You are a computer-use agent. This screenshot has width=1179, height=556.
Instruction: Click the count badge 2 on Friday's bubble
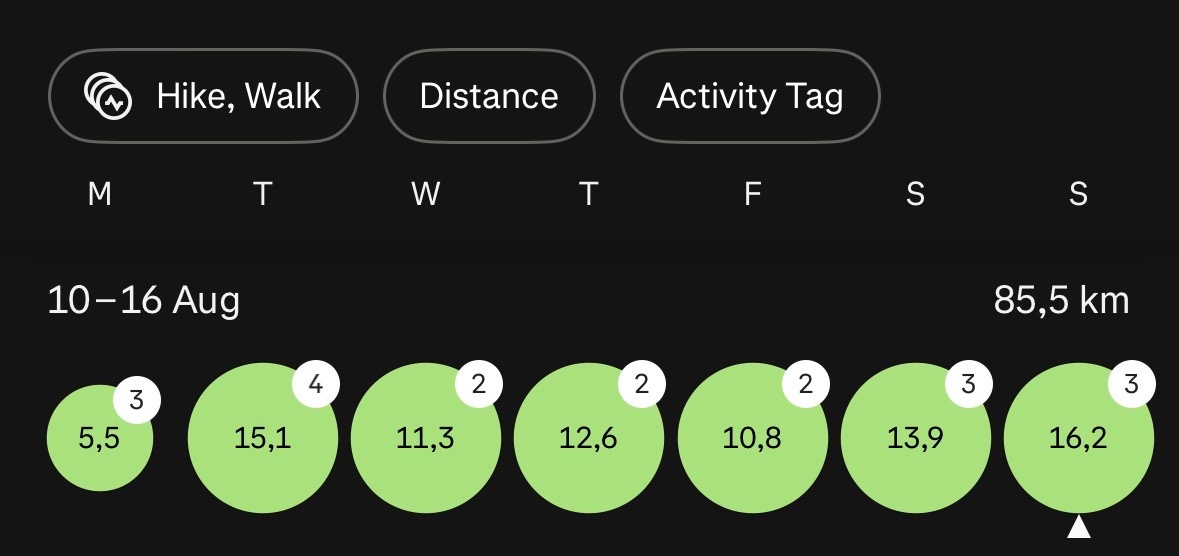806,384
